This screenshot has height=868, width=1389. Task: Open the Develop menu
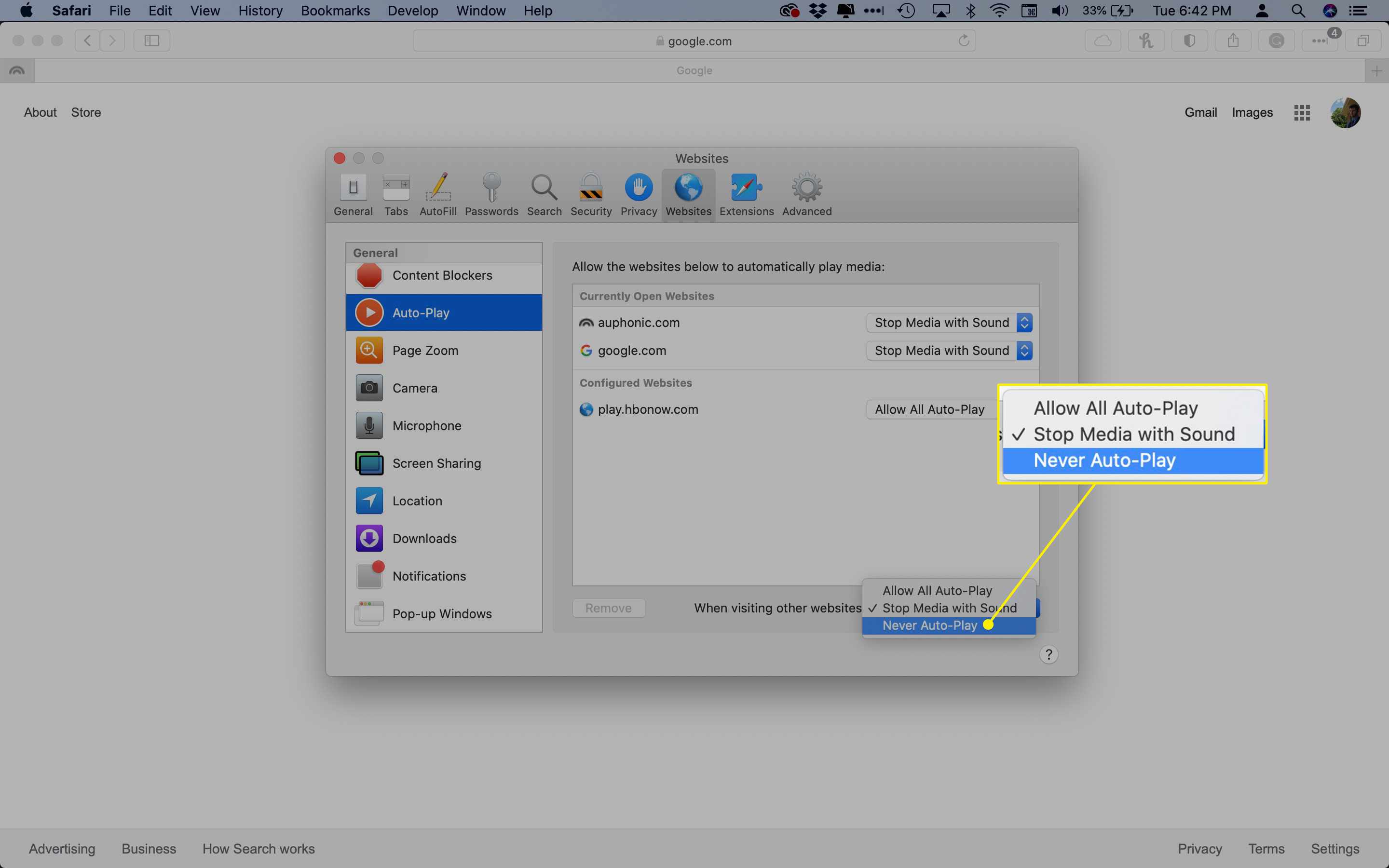(x=413, y=11)
